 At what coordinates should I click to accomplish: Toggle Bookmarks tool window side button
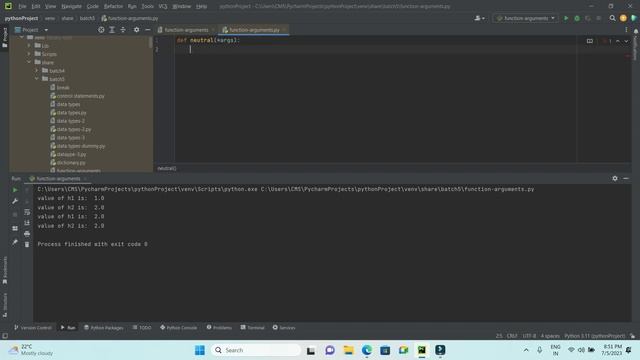point(4,270)
